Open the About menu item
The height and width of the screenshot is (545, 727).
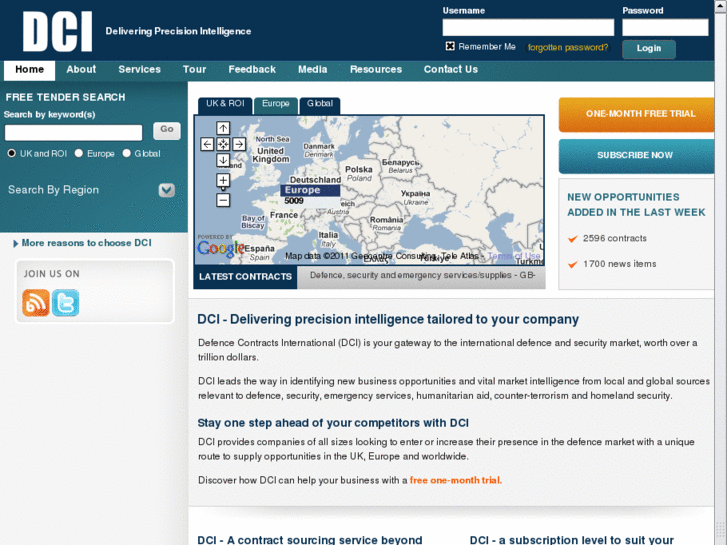[x=81, y=70]
